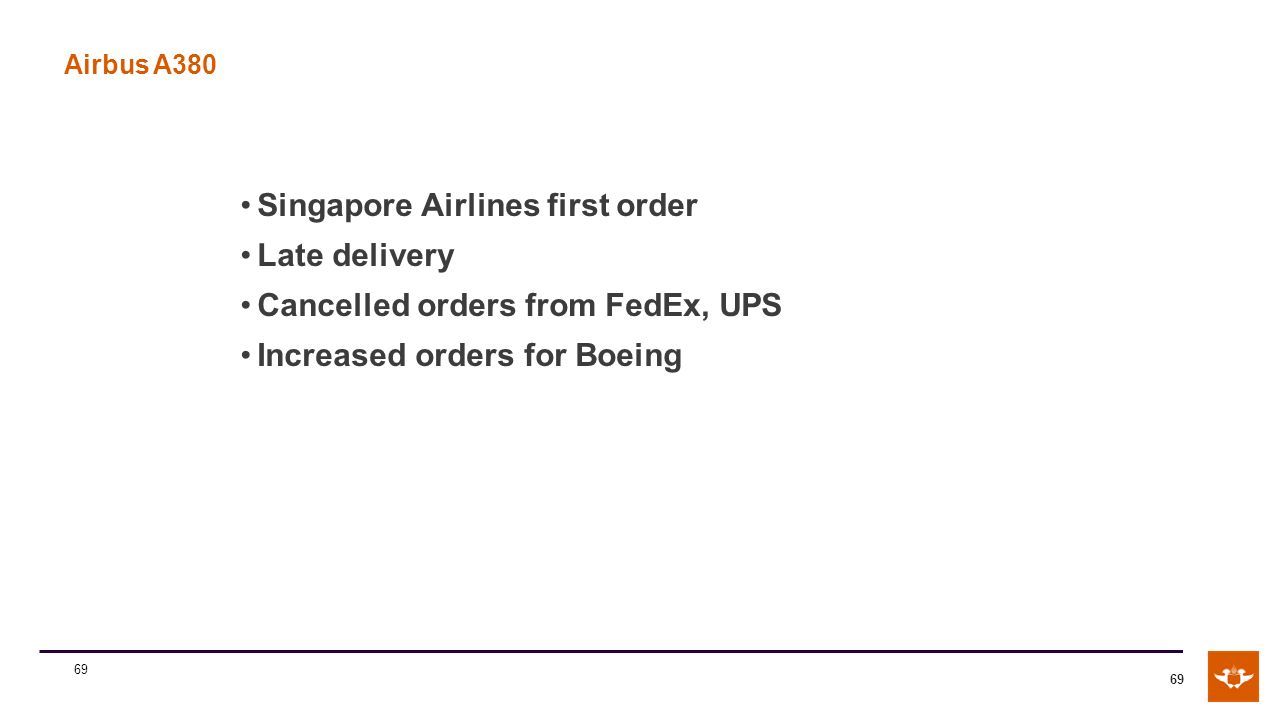Click the word "Singapore" in the first bullet
Screen dimensions: 1280x720
pos(335,207)
